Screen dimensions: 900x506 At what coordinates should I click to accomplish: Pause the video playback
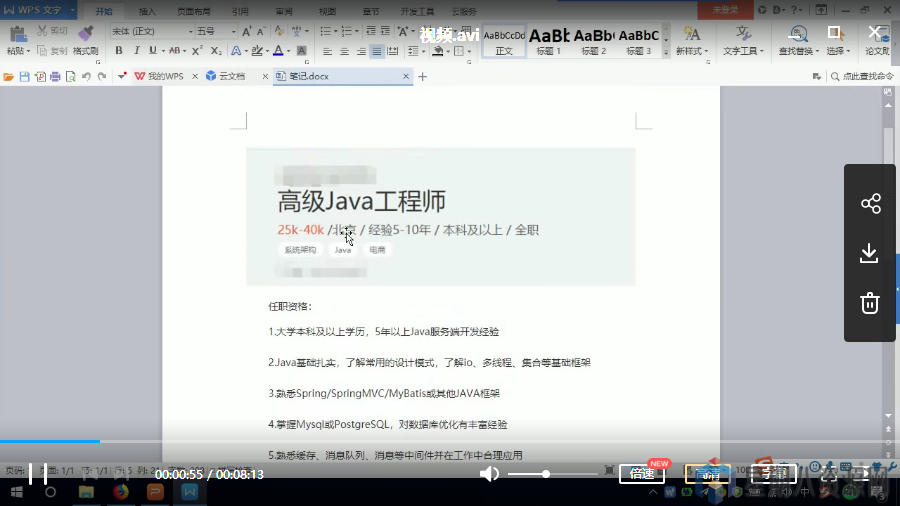[38, 474]
